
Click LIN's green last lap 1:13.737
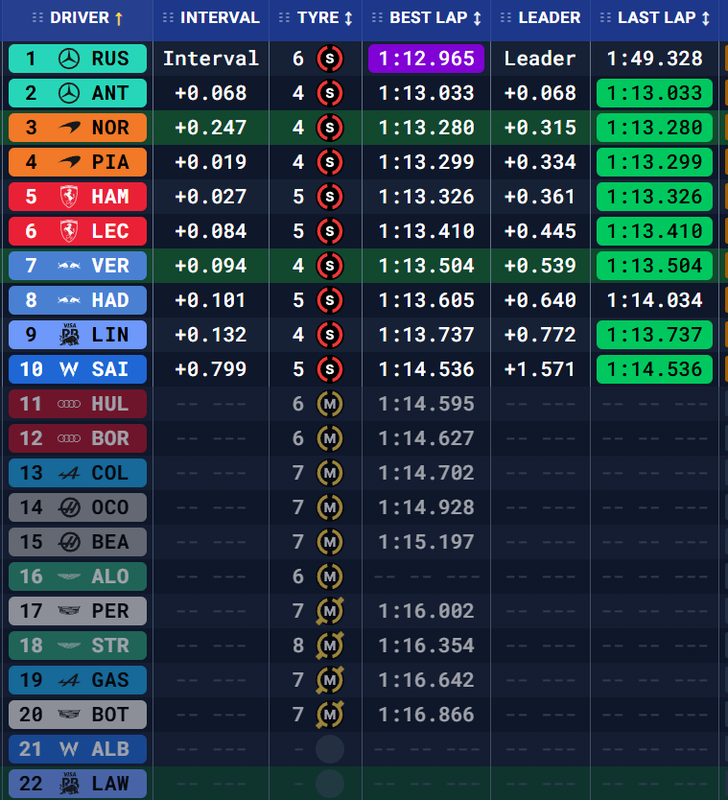[655, 335]
